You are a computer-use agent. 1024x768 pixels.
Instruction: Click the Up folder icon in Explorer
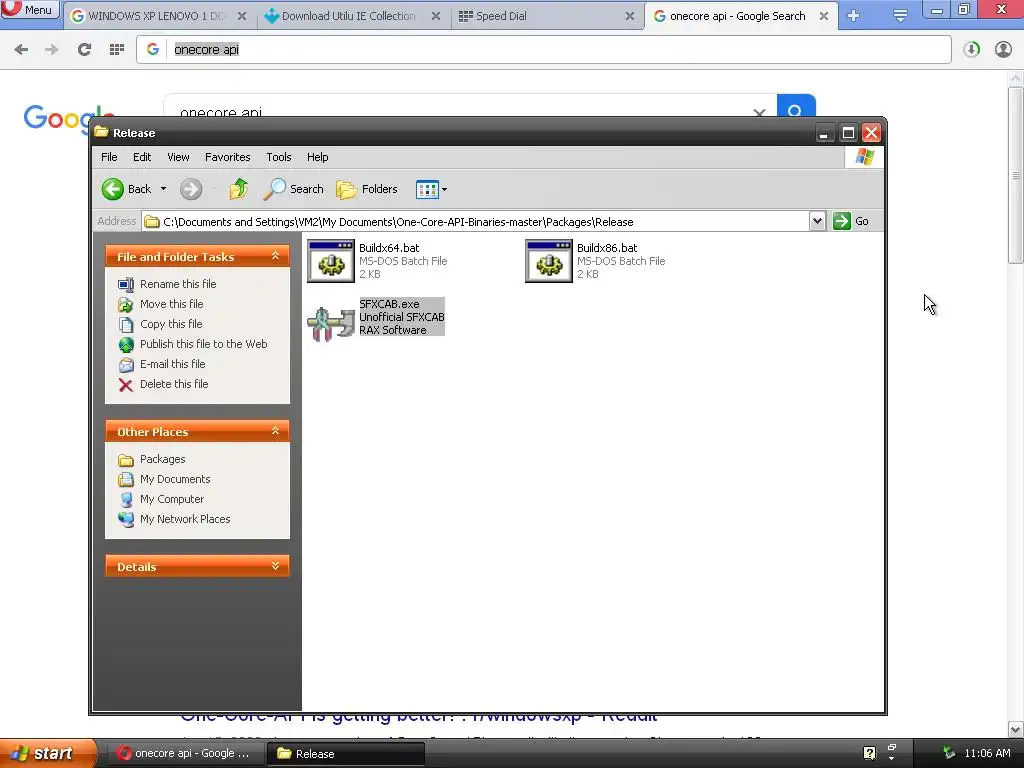coord(238,189)
